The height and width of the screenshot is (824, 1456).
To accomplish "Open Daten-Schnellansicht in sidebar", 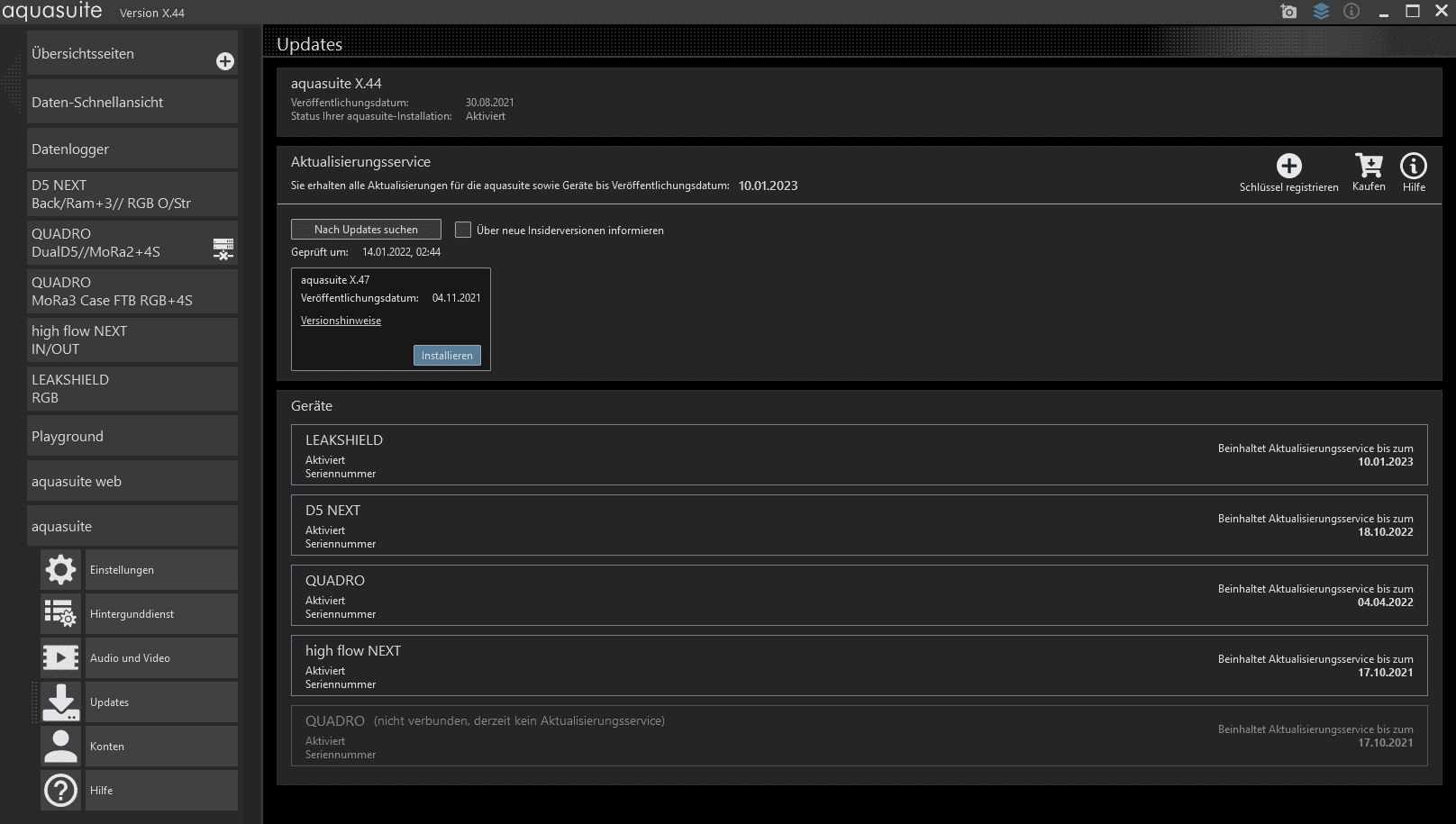I will tap(132, 102).
